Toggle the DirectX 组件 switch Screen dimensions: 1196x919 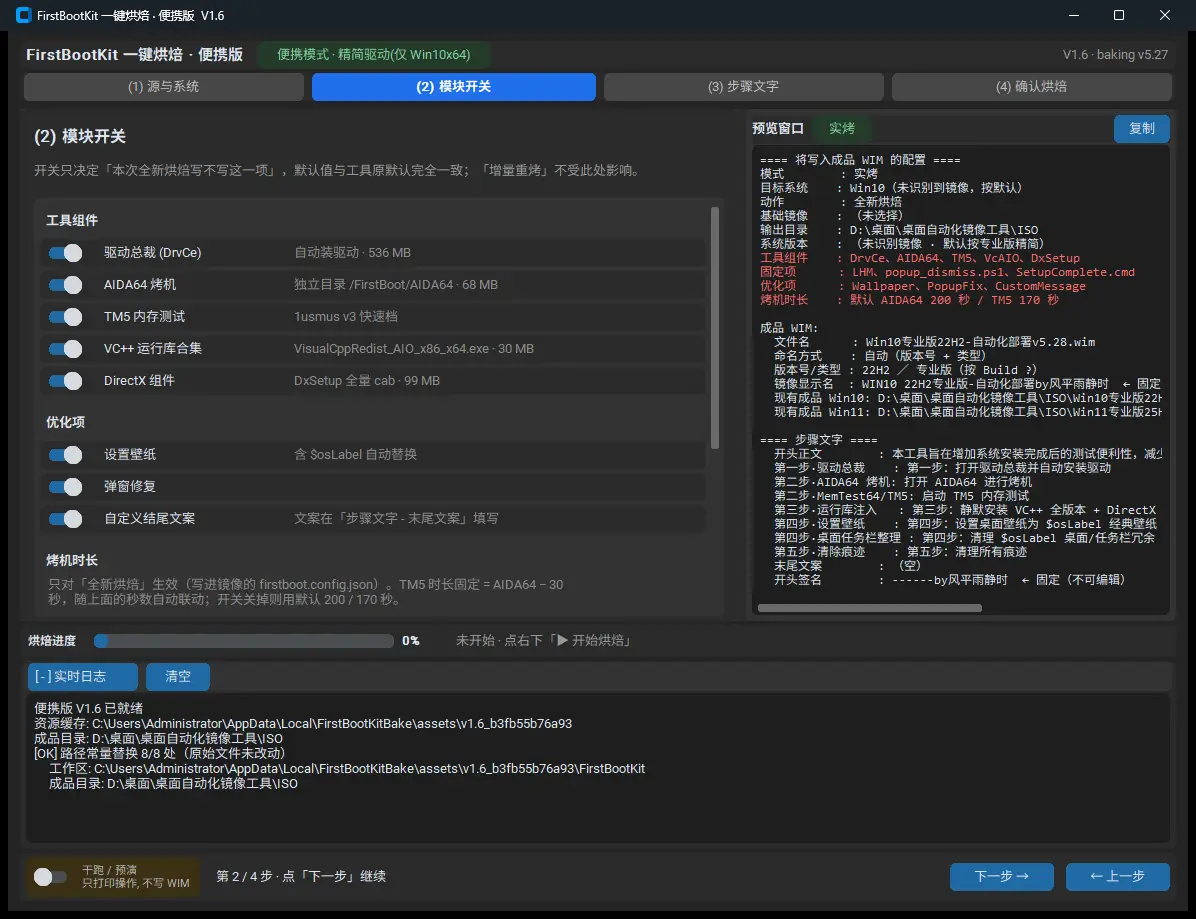[66, 381]
